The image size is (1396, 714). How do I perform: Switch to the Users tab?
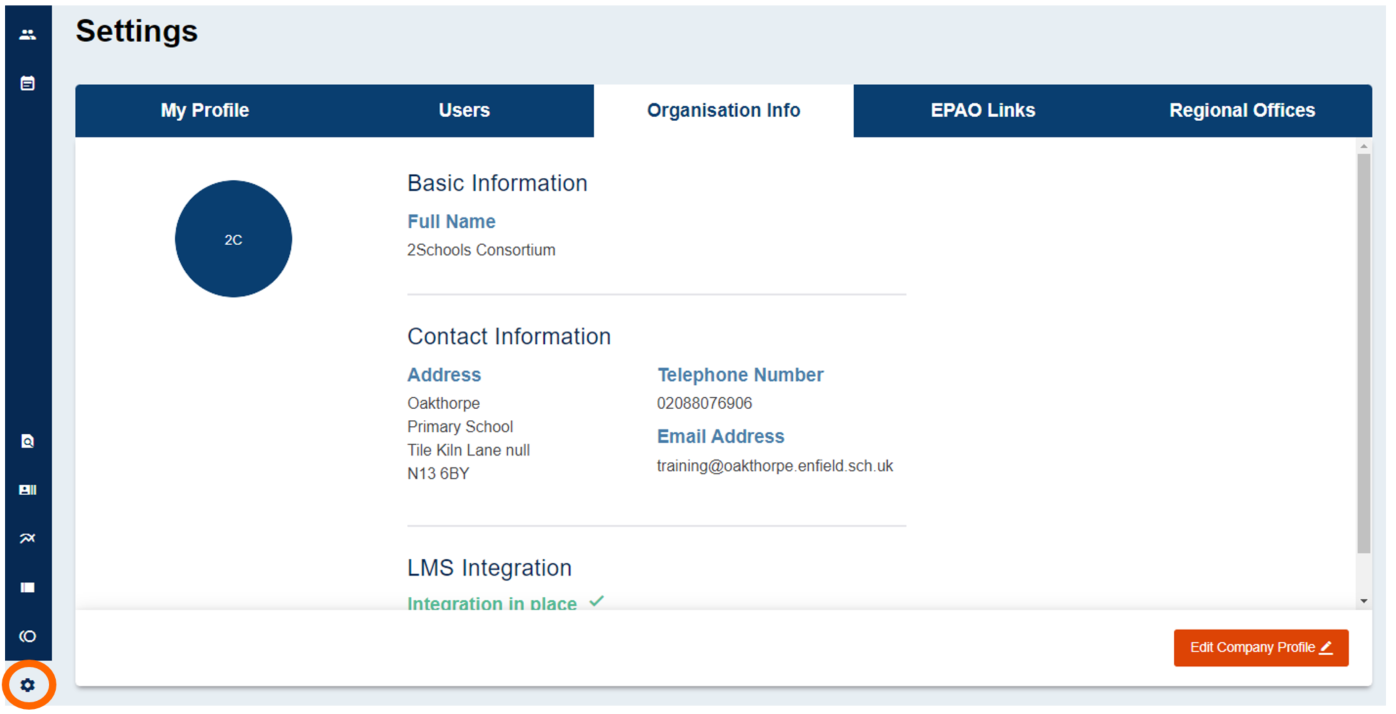pyautogui.click(x=464, y=110)
